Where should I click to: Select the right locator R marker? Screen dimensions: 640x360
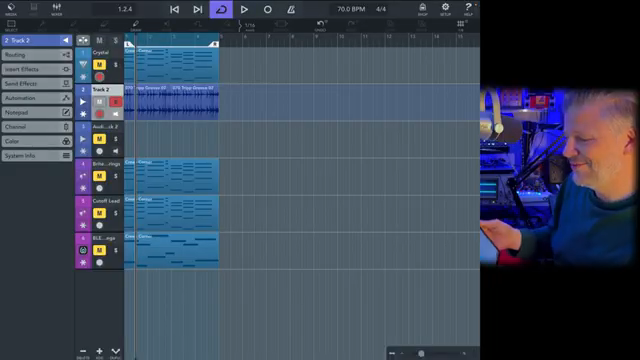point(214,44)
